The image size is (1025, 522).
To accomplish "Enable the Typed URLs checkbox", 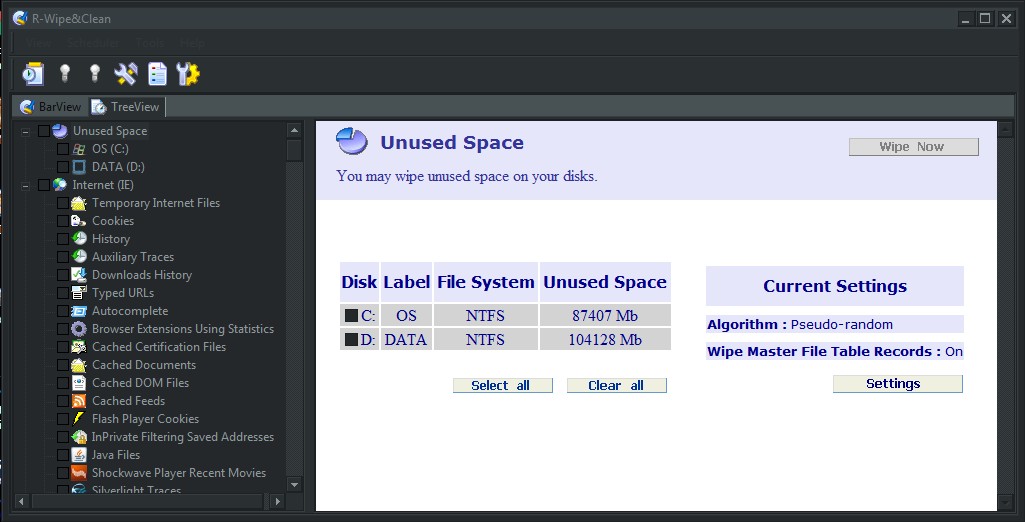I will tap(63, 293).
